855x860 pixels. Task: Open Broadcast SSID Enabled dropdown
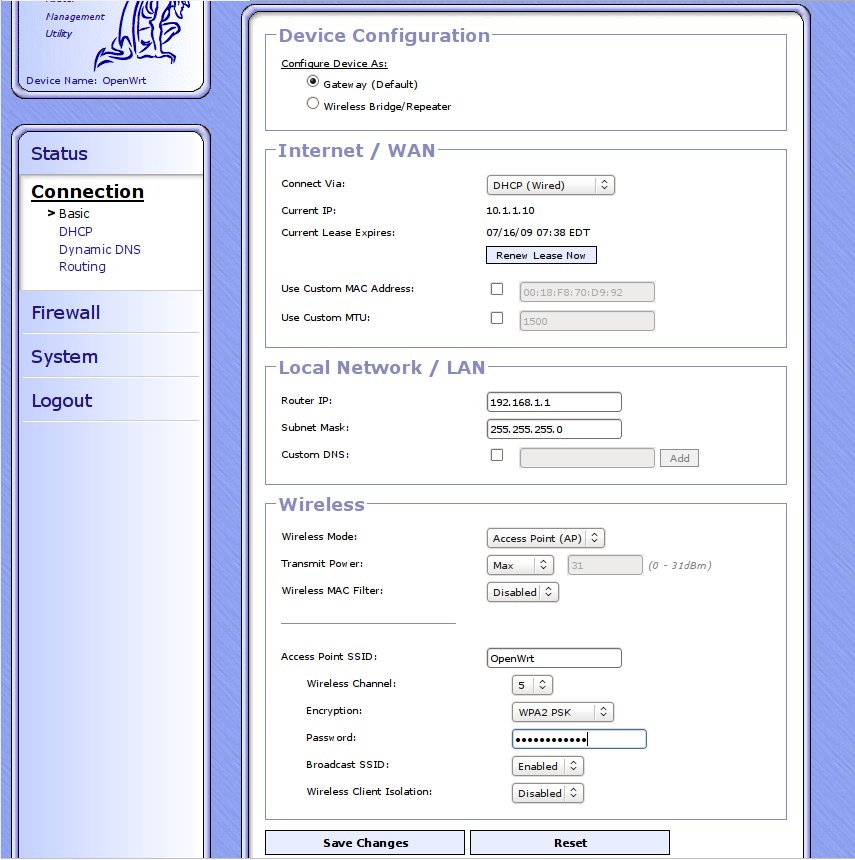coord(547,766)
